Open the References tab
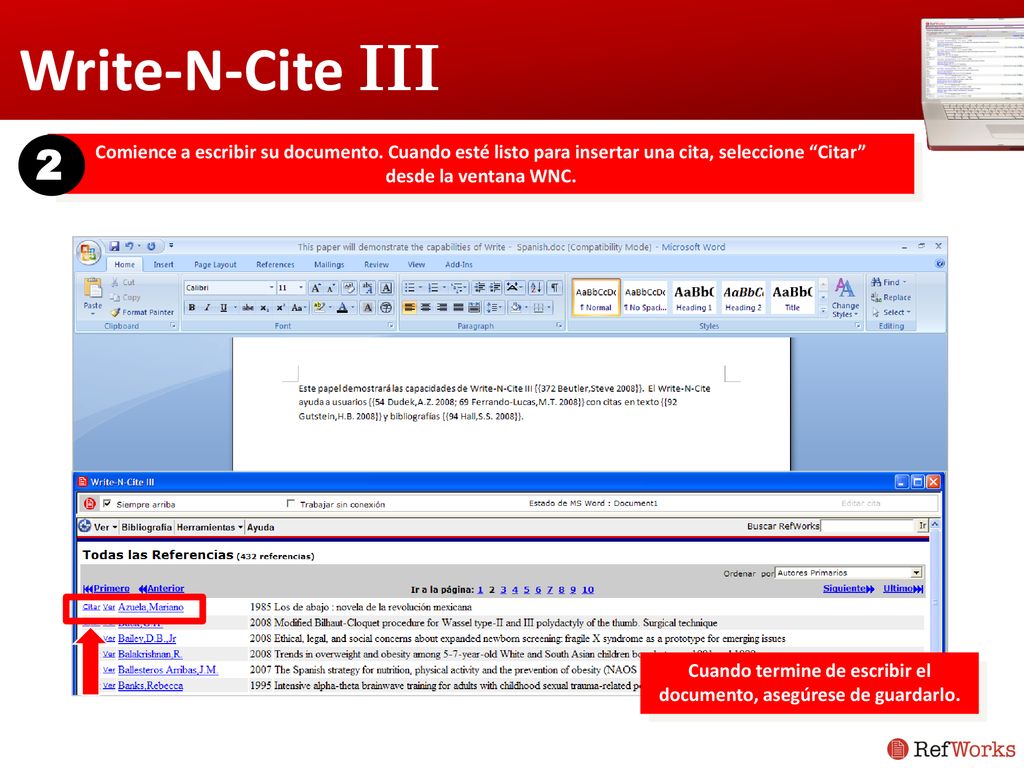The width and height of the screenshot is (1024, 768). pyautogui.click(x=275, y=264)
